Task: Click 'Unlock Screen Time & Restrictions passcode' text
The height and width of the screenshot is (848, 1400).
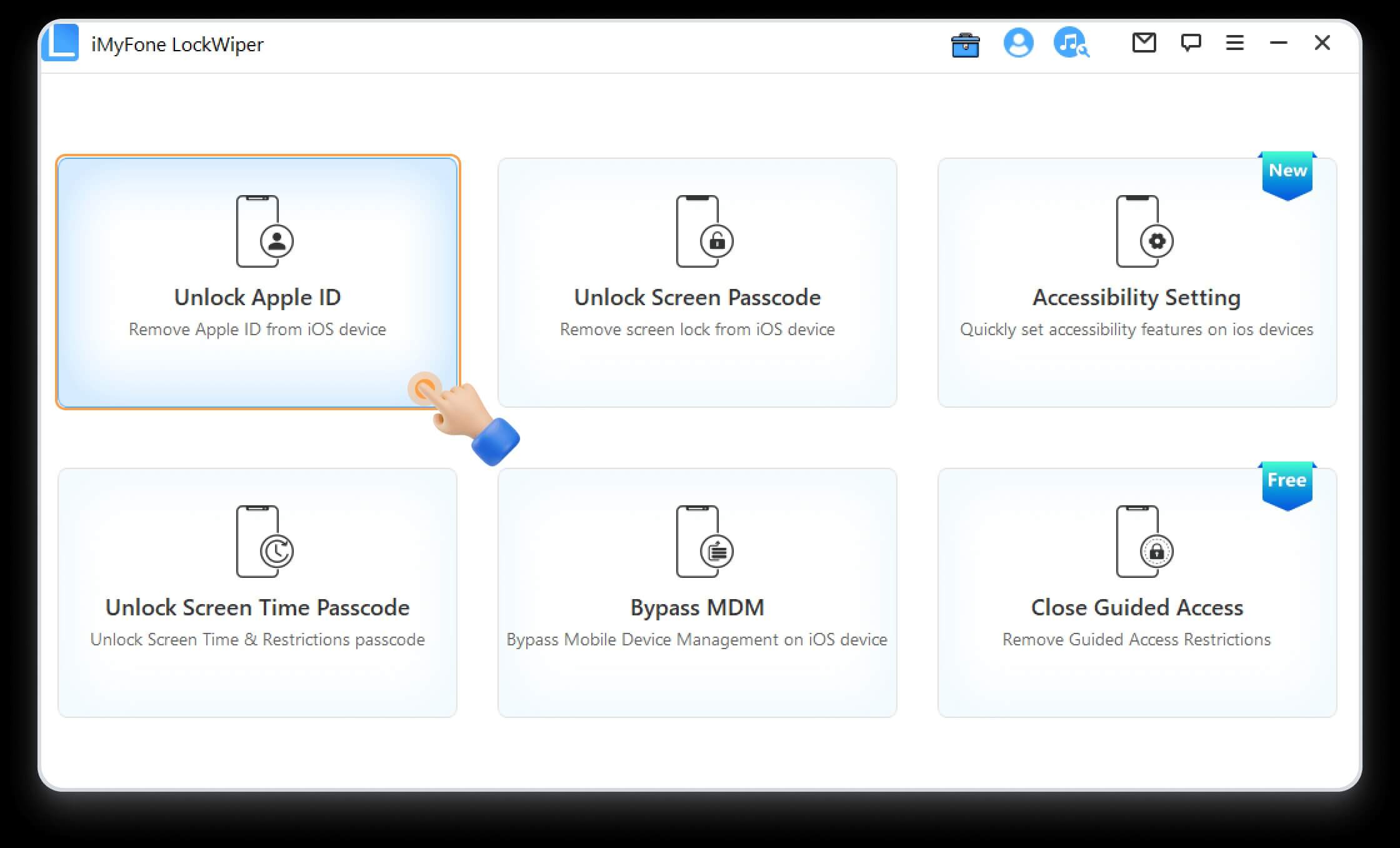Action: [257, 640]
